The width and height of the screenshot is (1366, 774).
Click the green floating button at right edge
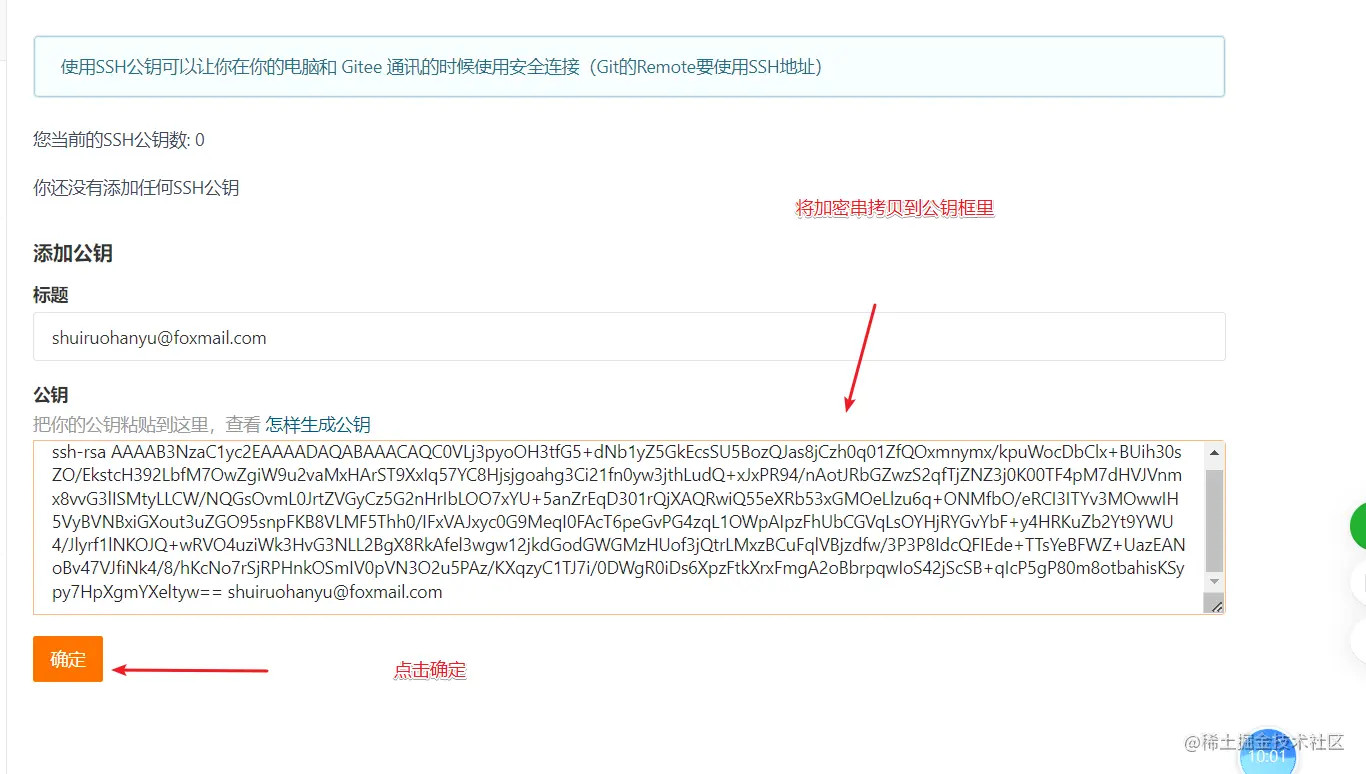(x=1358, y=527)
